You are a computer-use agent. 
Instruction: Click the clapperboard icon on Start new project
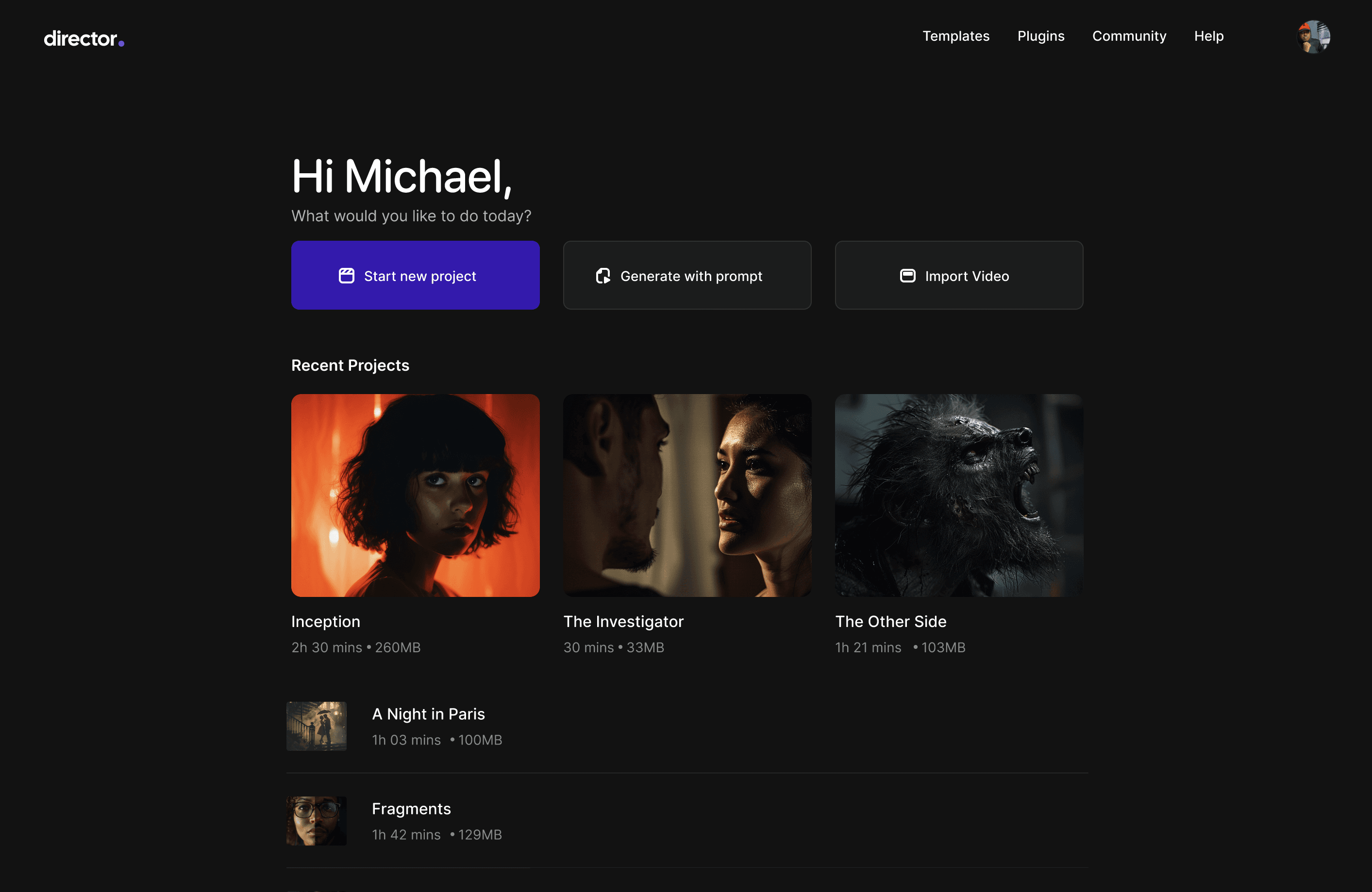pyautogui.click(x=346, y=276)
